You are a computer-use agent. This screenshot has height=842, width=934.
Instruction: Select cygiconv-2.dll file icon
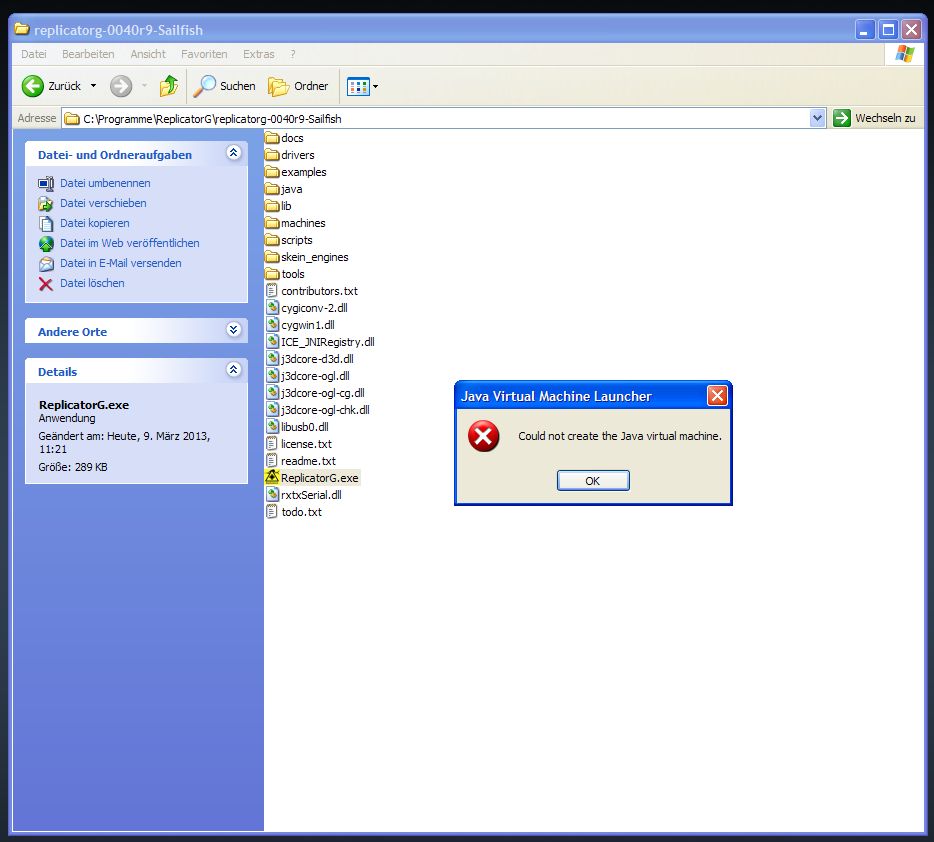pyautogui.click(x=272, y=308)
